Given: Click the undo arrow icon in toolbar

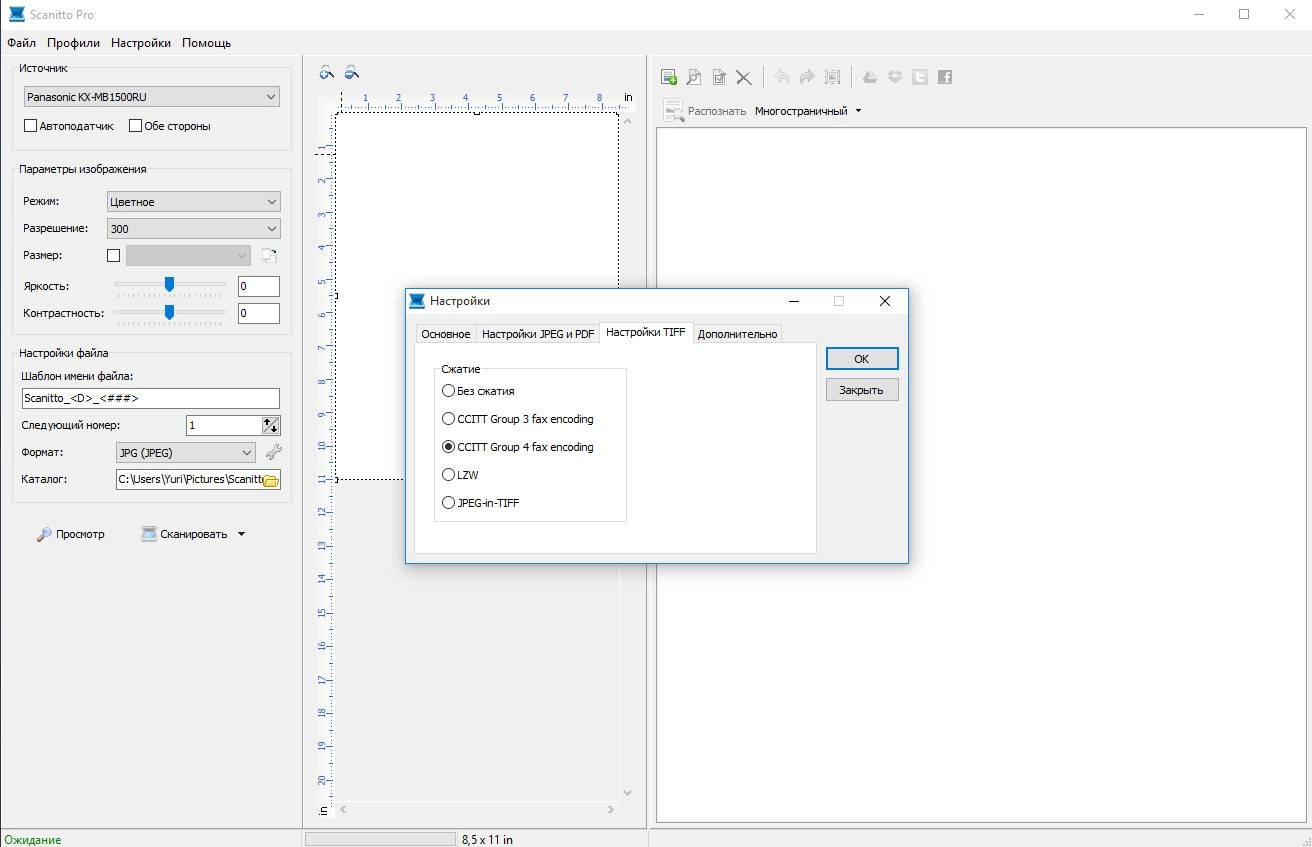Looking at the screenshot, I should click(x=782, y=77).
